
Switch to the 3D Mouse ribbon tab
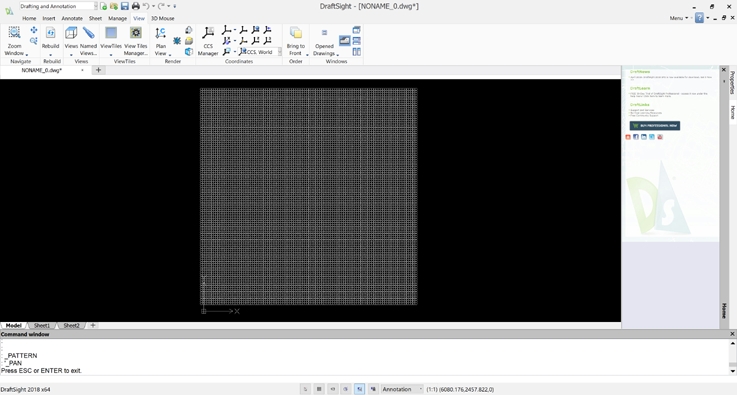pos(163,18)
